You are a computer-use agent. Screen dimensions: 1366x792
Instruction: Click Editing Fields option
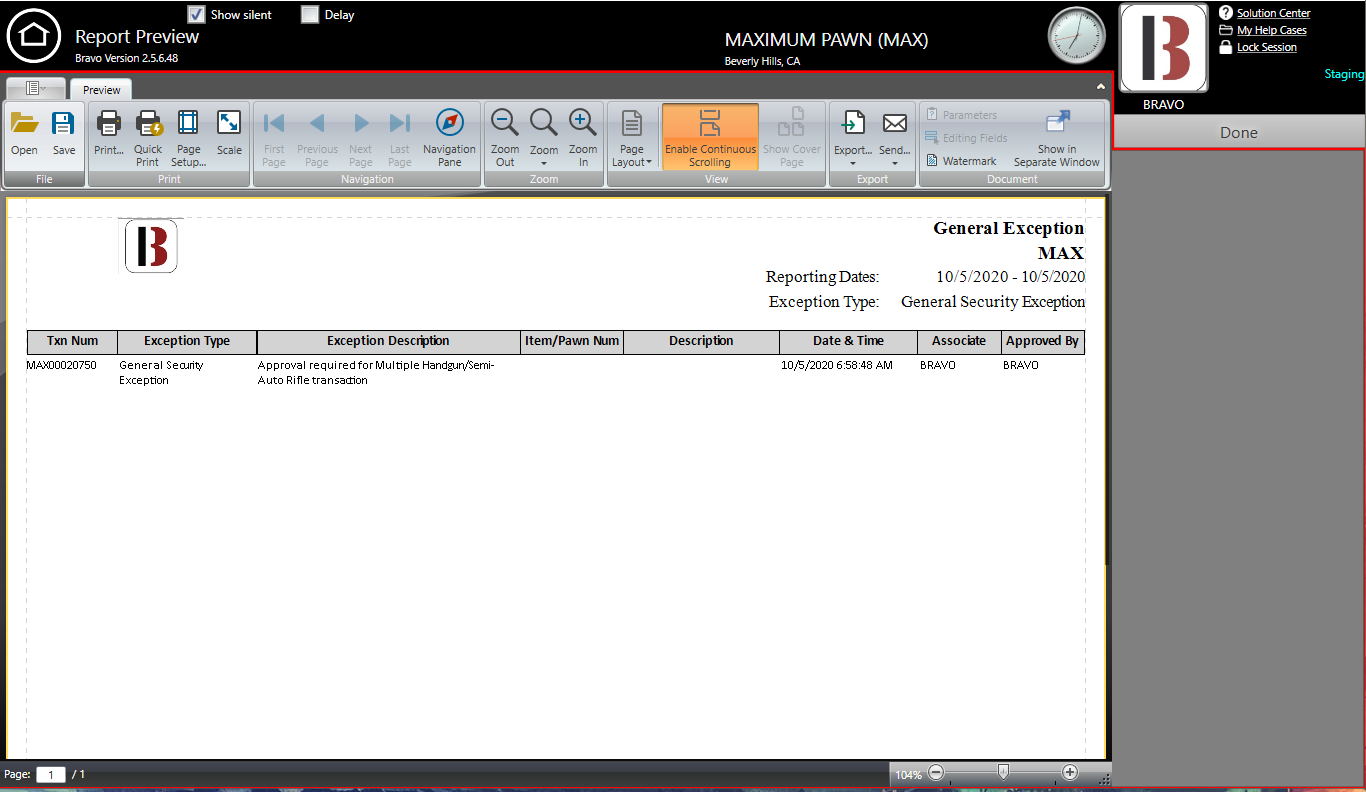(966, 138)
